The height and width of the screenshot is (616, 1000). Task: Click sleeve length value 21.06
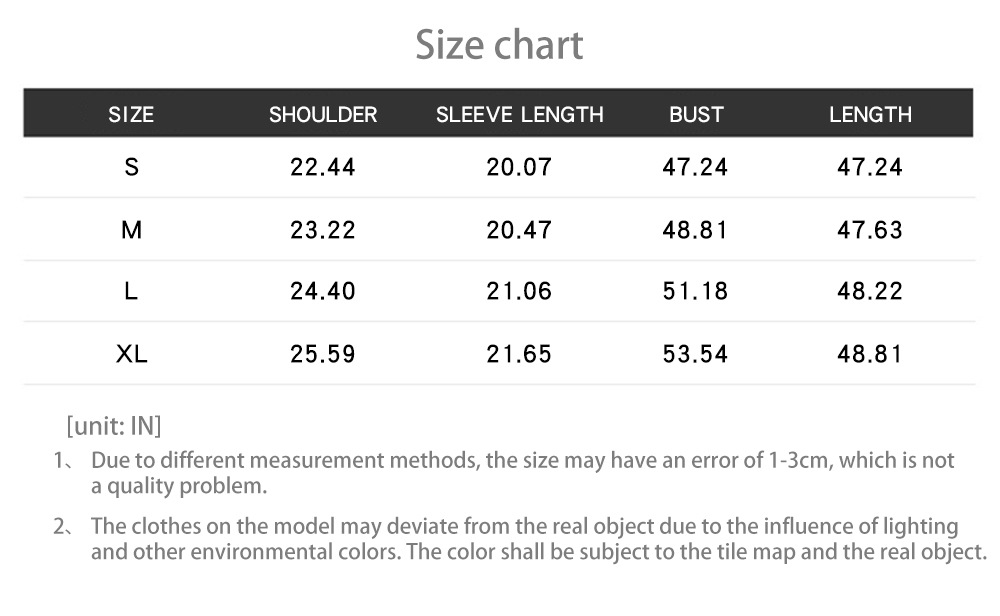519,292
